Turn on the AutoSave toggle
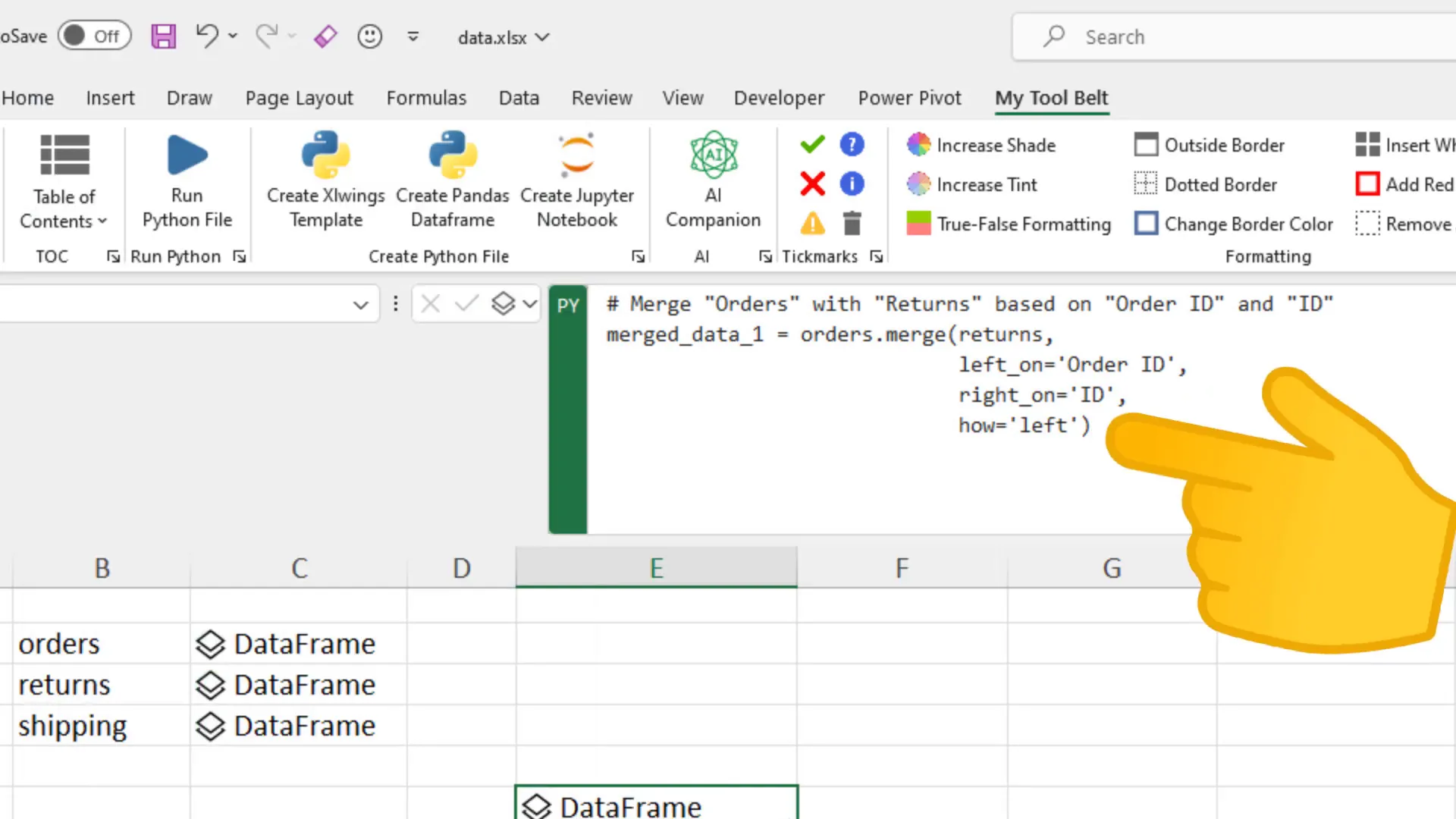Screen dimensions: 1456x819 tap(94, 35)
